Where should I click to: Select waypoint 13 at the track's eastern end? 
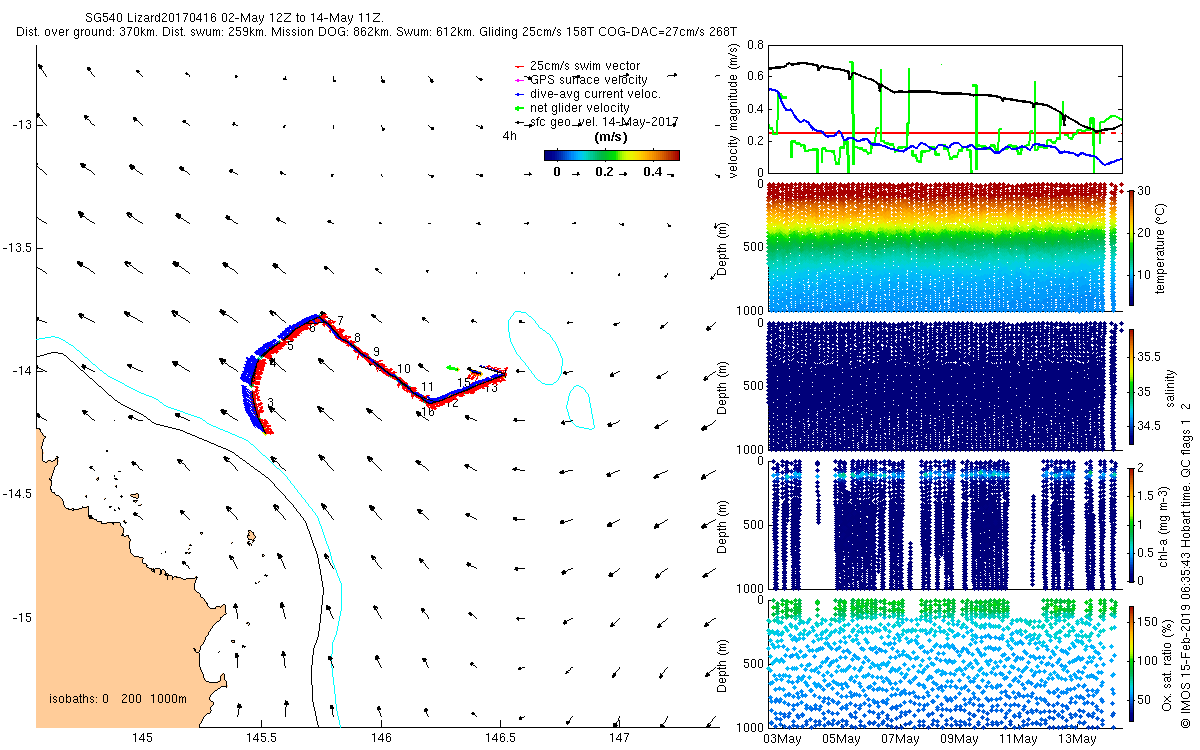[x=491, y=389]
